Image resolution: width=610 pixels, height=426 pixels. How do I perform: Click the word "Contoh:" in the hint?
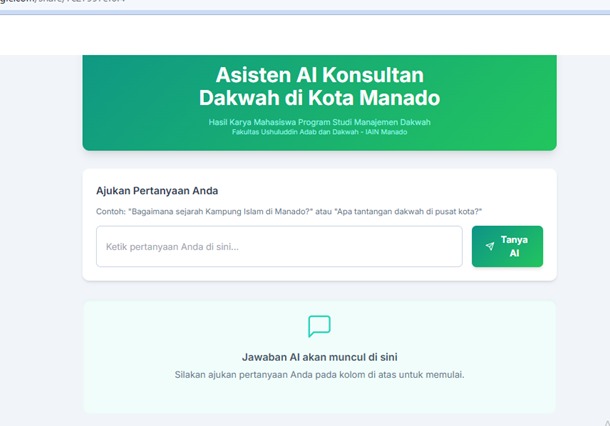coord(110,212)
